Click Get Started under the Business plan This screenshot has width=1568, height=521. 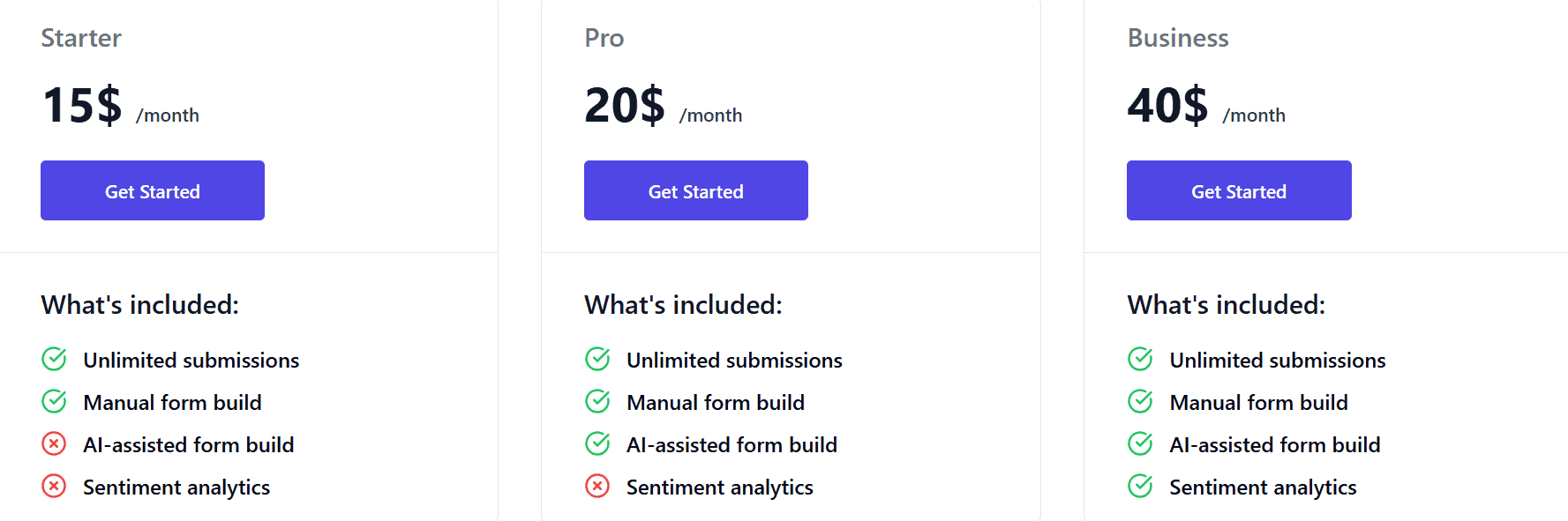click(x=1238, y=190)
